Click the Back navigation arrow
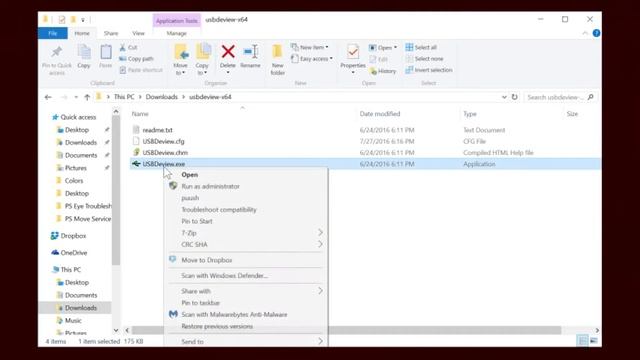Screen dimensions: 640x360 [48, 97]
